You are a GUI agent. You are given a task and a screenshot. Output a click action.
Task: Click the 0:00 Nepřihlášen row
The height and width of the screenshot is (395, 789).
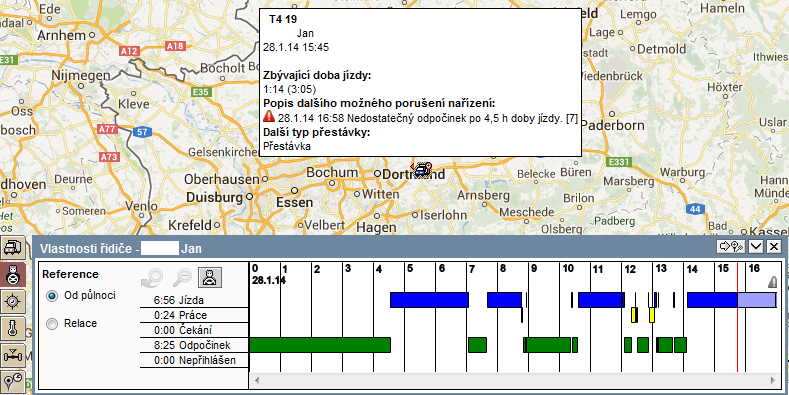pos(194,361)
